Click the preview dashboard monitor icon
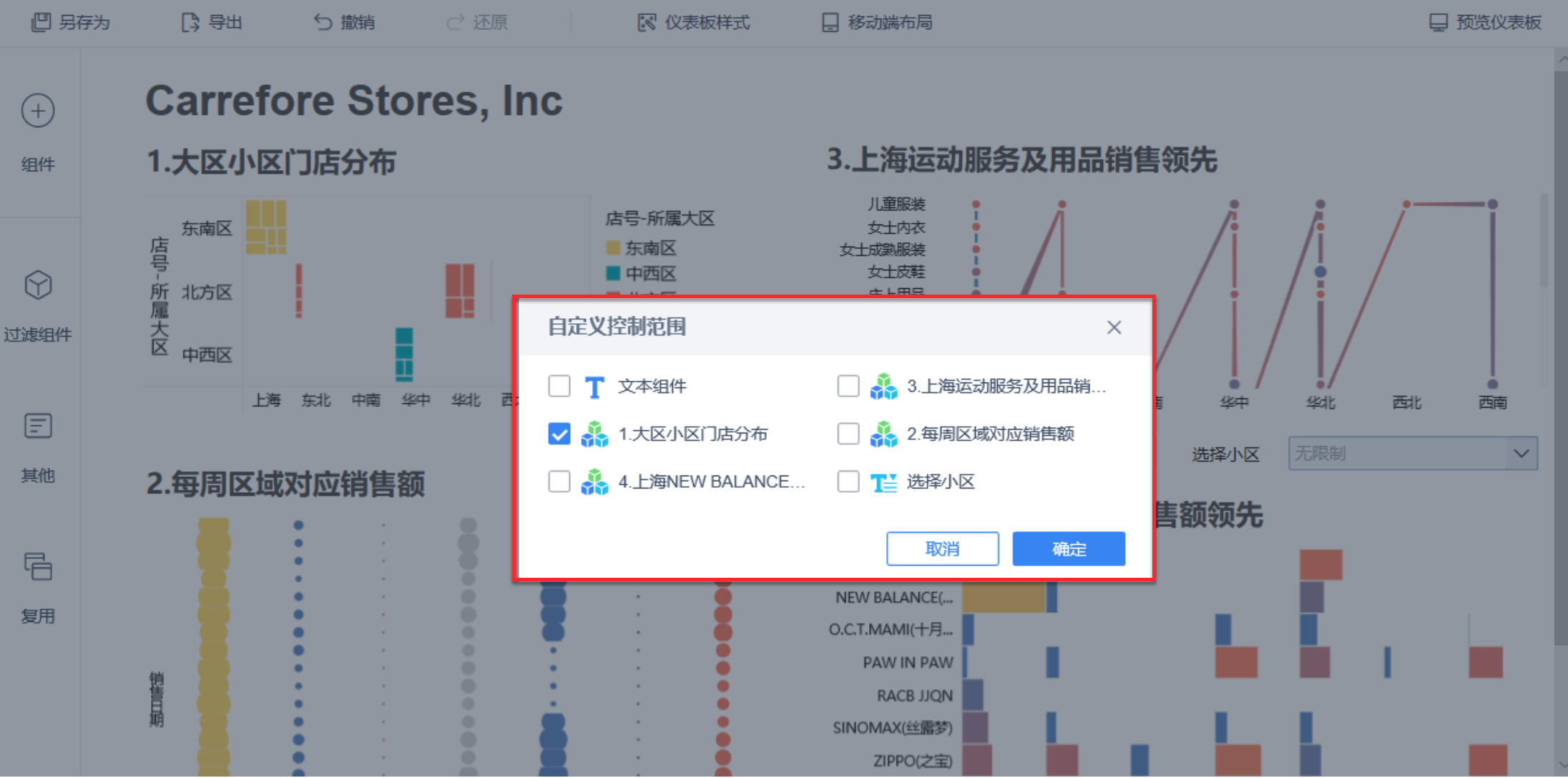 [1438, 22]
